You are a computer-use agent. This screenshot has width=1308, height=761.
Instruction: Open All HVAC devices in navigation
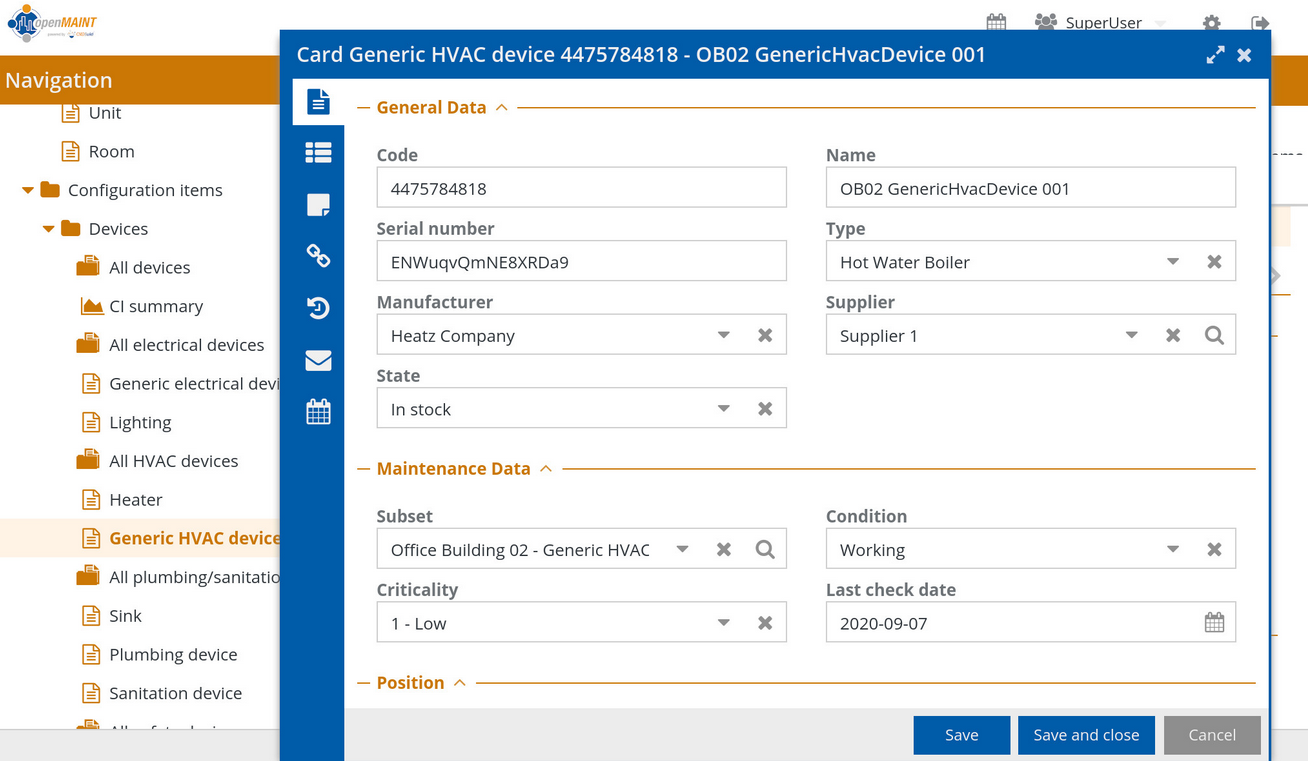173,461
